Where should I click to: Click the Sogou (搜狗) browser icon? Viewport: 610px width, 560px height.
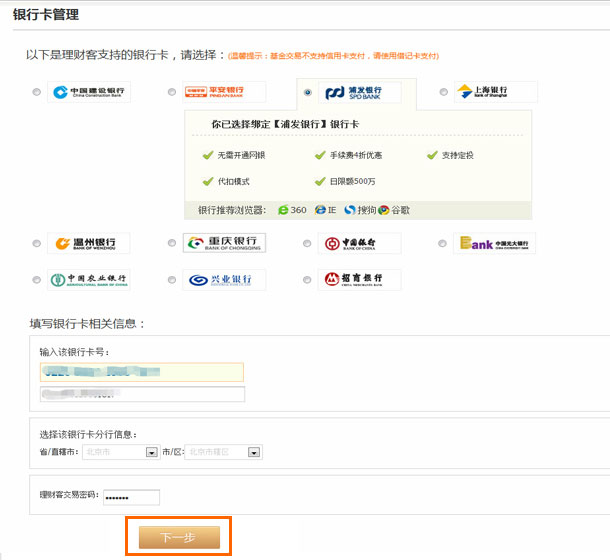(x=350, y=210)
